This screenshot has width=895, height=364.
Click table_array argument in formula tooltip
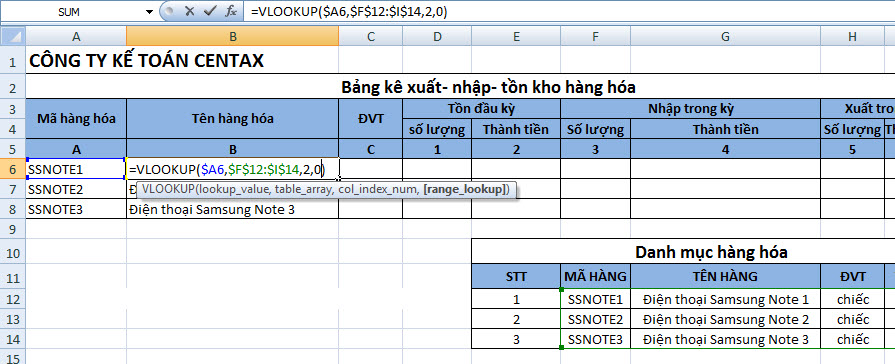[303, 189]
